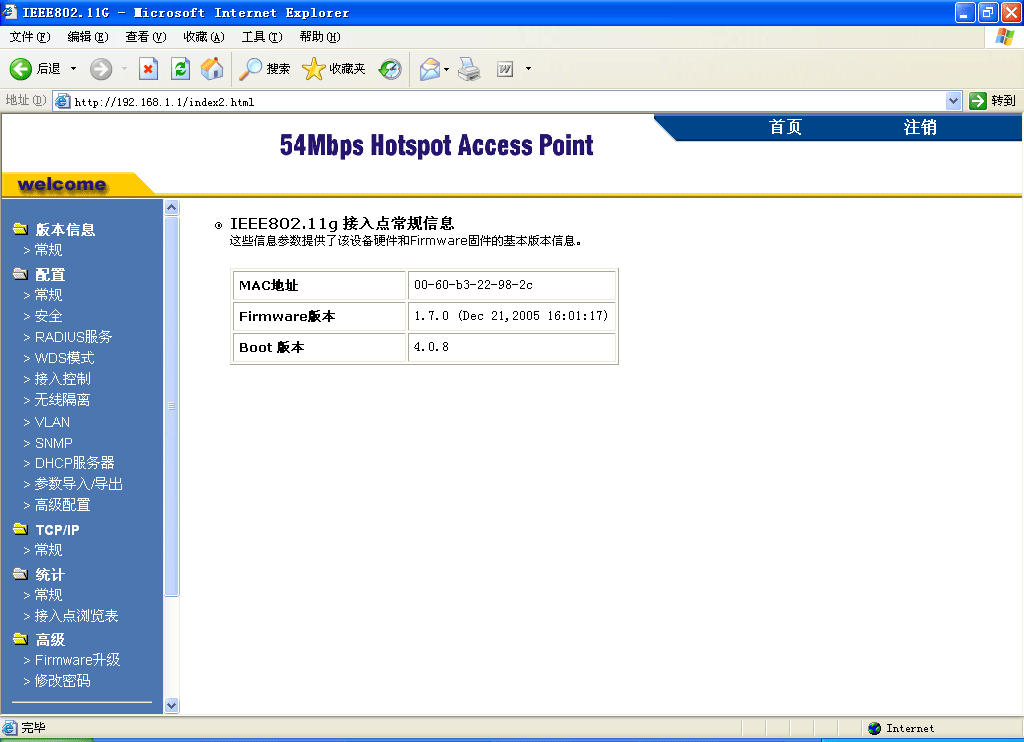Open the 工具(T) menu
The width and height of the screenshot is (1024, 742).
pos(262,37)
